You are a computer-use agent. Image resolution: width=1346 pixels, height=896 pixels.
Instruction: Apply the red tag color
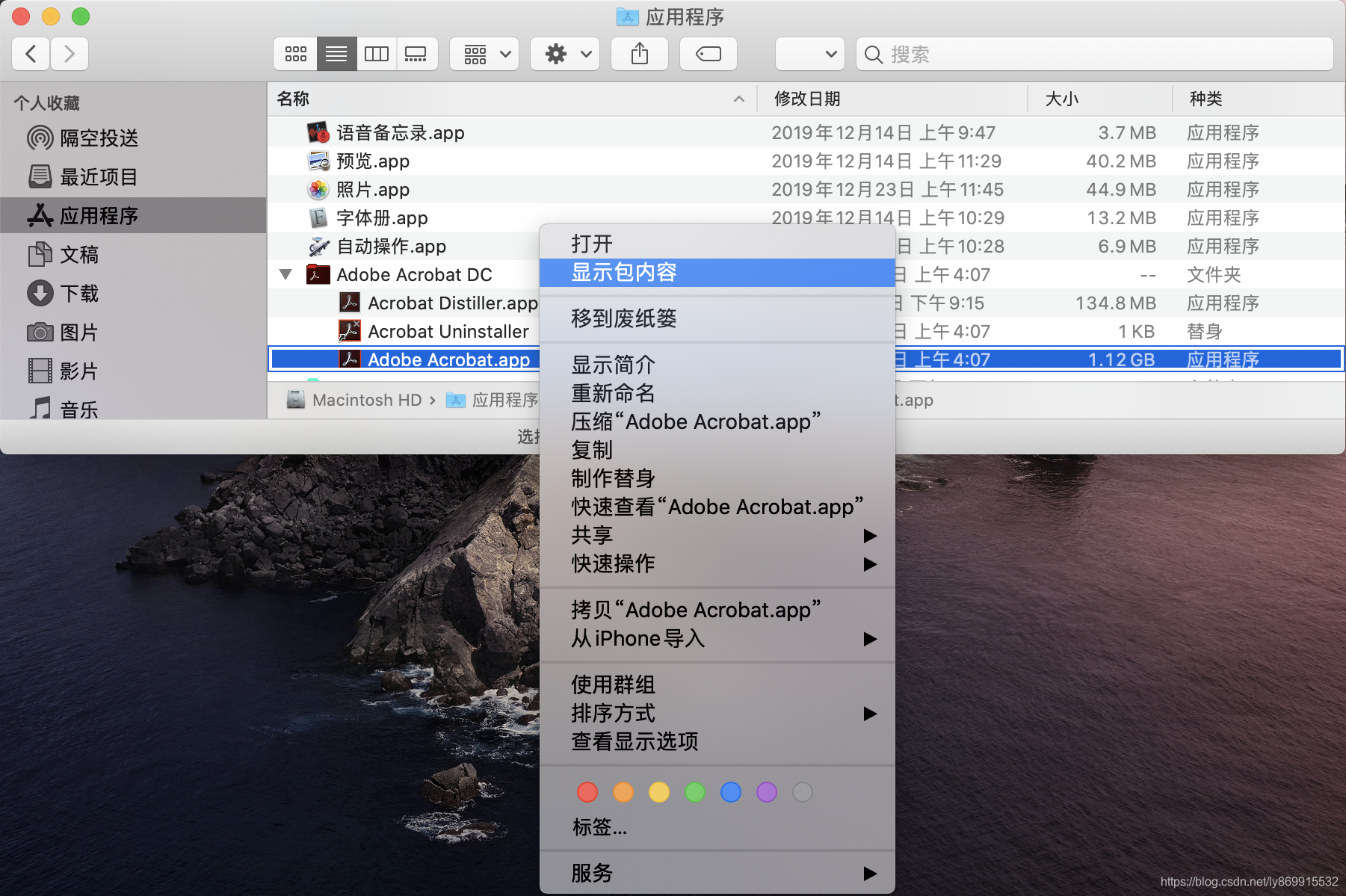tap(587, 792)
